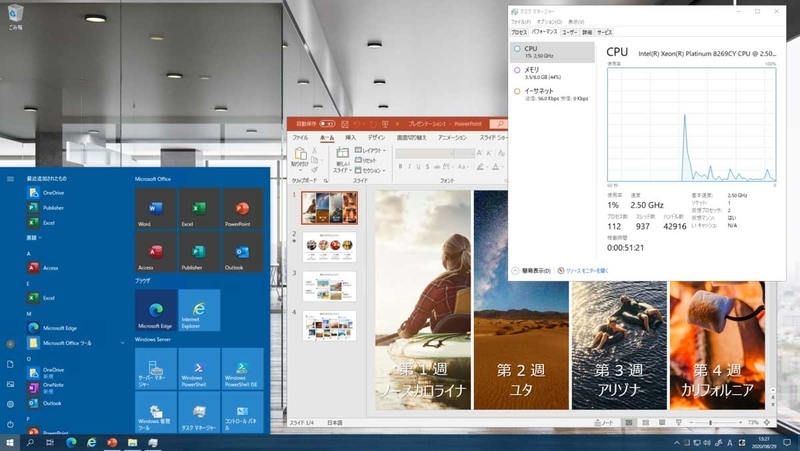The image size is (800, 451).
Task: Select メモリ in the performance sidebar
Action: pos(532,70)
